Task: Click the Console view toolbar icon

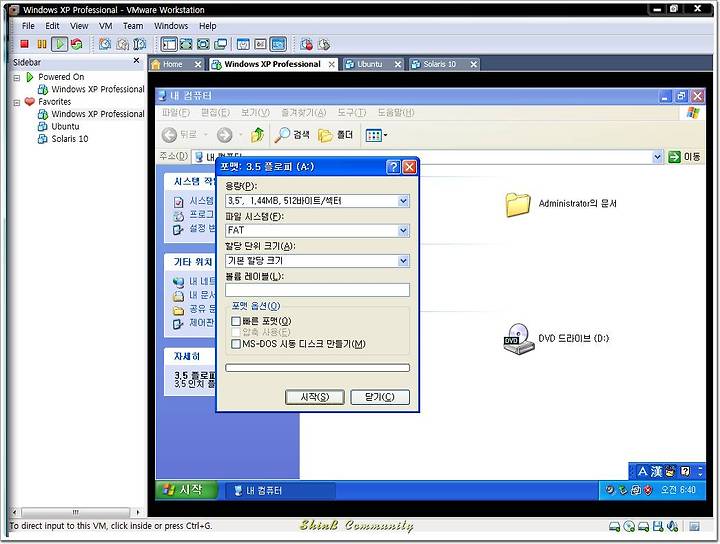Action: (278, 44)
